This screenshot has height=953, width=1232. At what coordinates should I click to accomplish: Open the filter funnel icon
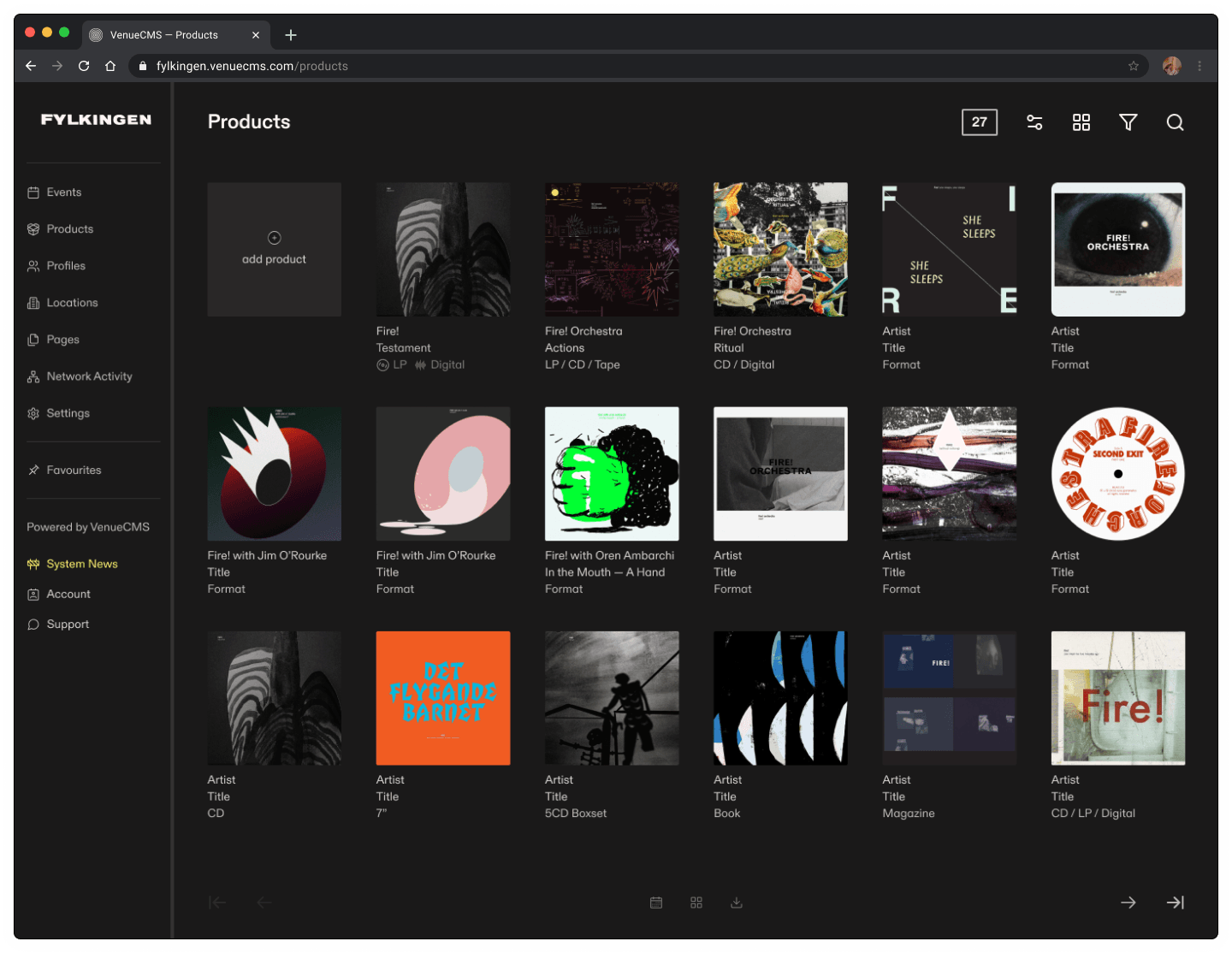(1128, 122)
